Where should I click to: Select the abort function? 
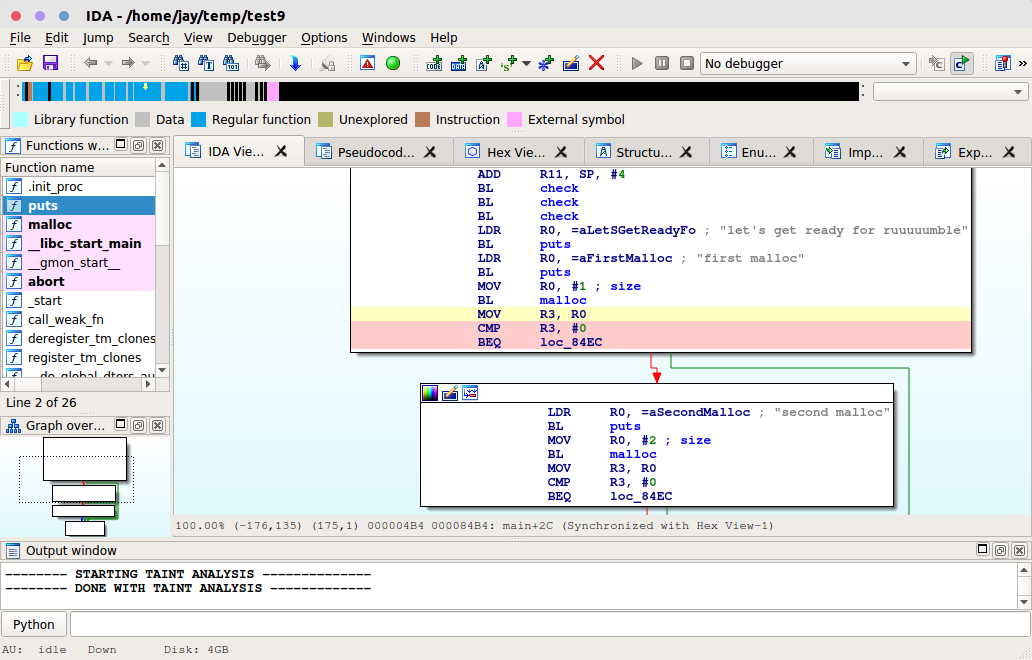(x=79, y=282)
